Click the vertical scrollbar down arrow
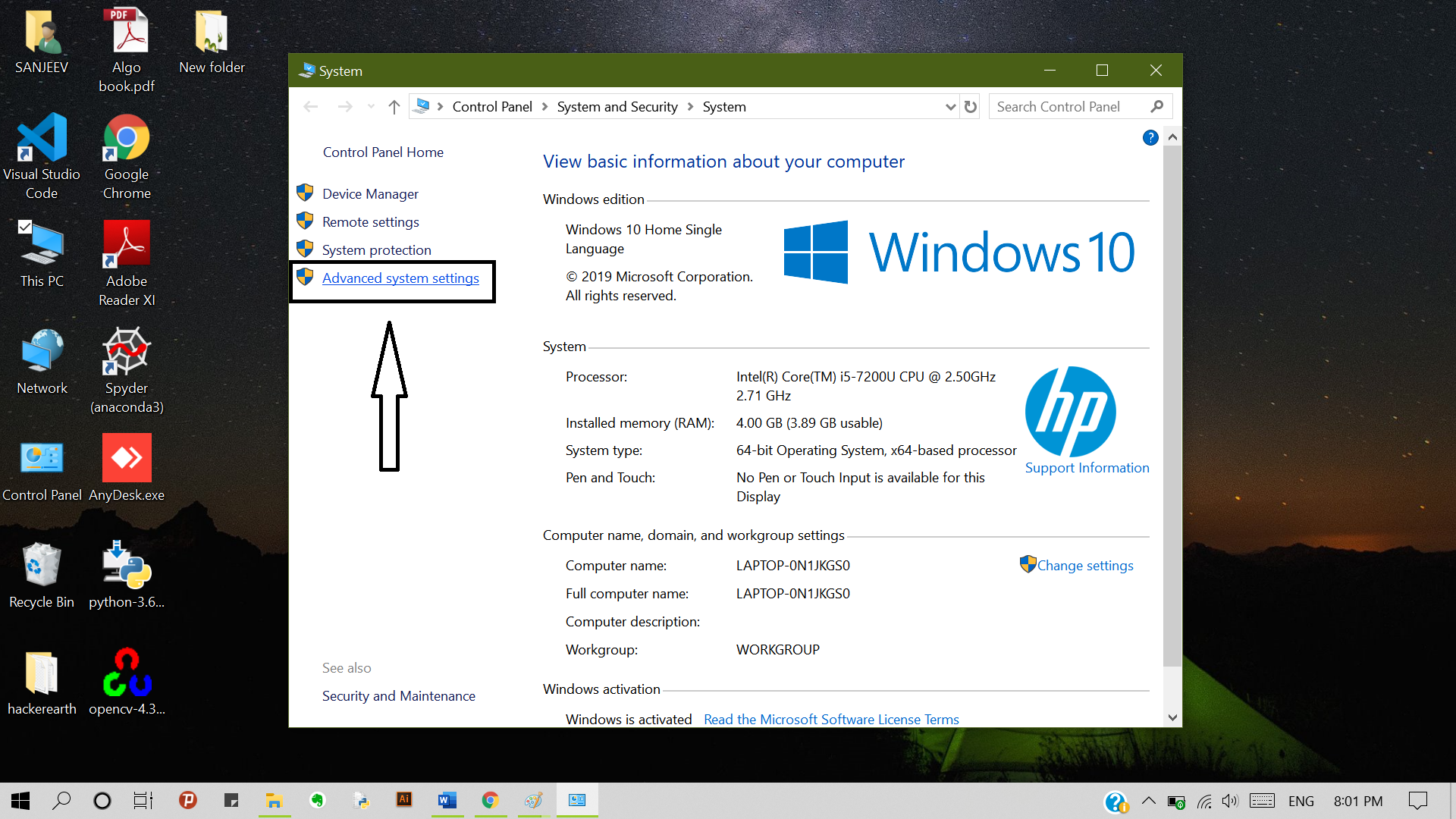The width and height of the screenshot is (1456, 819). click(x=1172, y=717)
